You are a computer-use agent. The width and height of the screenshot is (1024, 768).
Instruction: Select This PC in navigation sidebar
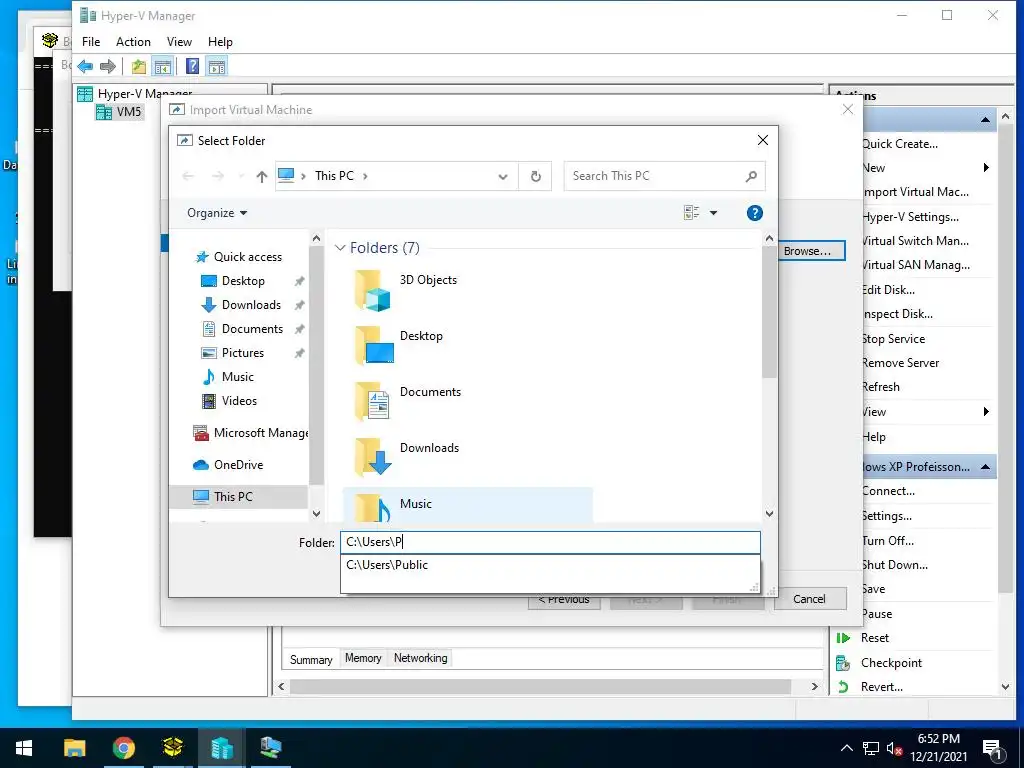click(x=238, y=497)
